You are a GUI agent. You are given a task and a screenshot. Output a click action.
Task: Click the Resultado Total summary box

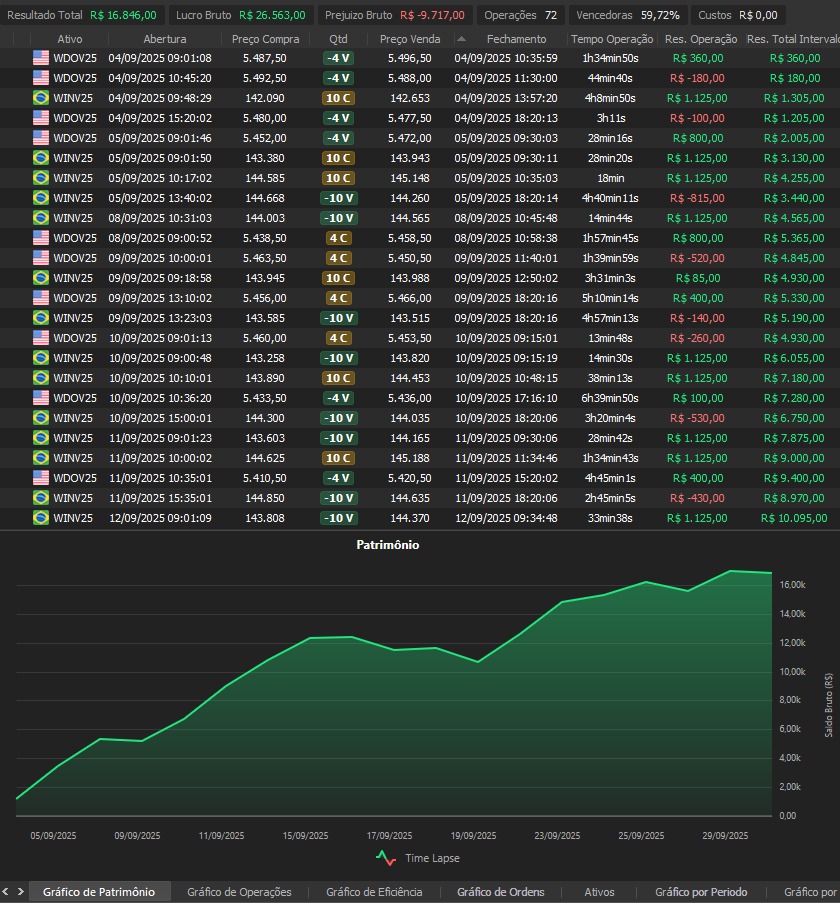point(81,15)
